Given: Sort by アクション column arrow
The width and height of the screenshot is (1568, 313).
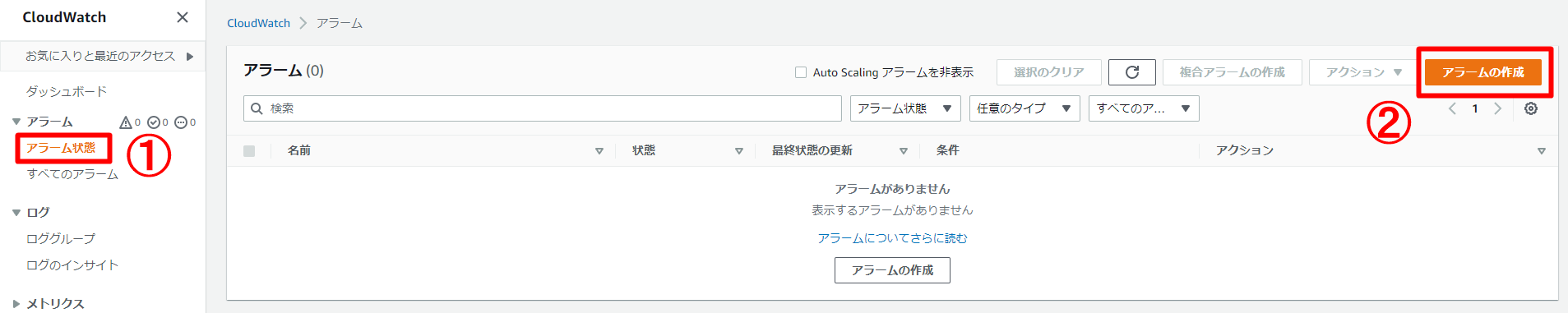Looking at the screenshot, I should [1542, 151].
